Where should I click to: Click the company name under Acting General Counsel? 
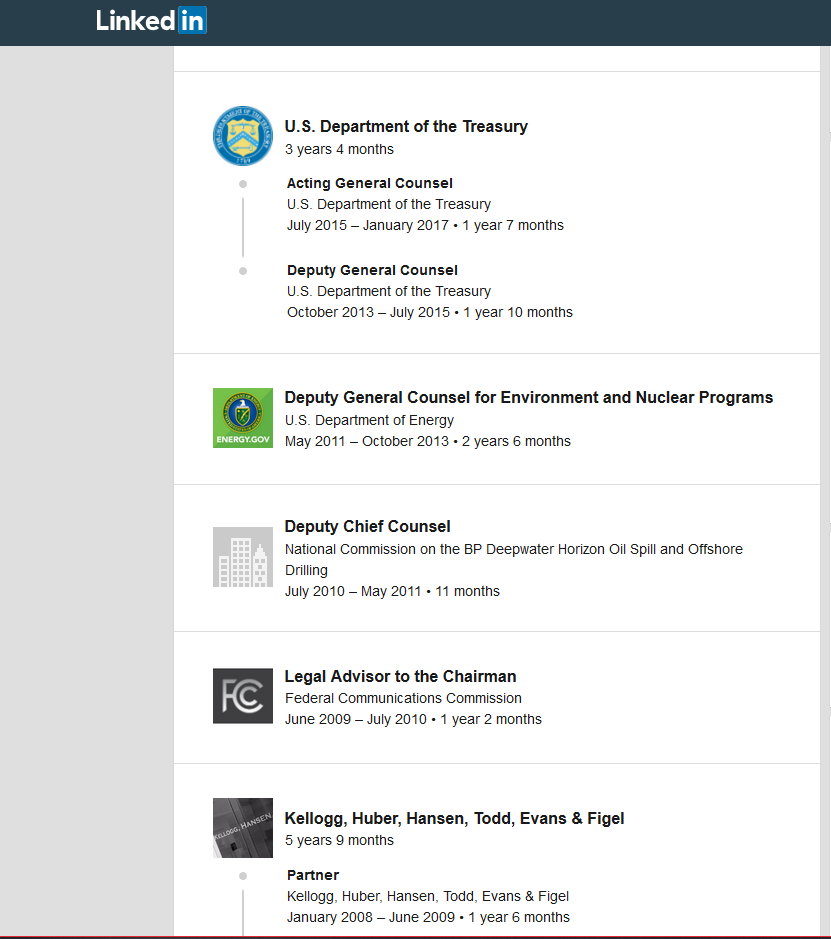389,204
